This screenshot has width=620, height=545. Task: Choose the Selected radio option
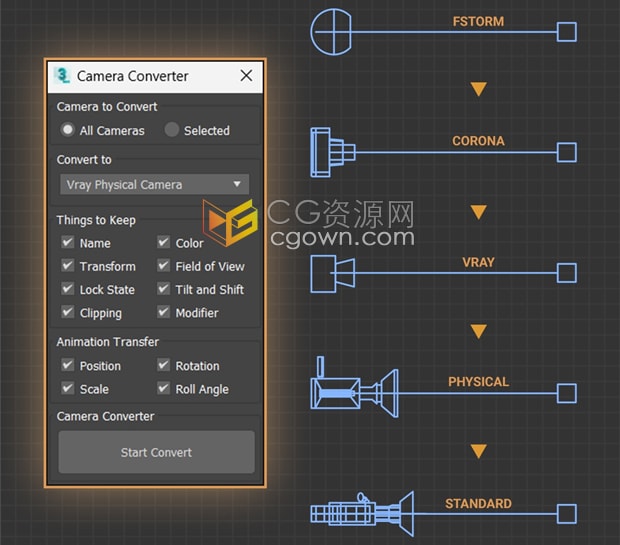[172, 130]
